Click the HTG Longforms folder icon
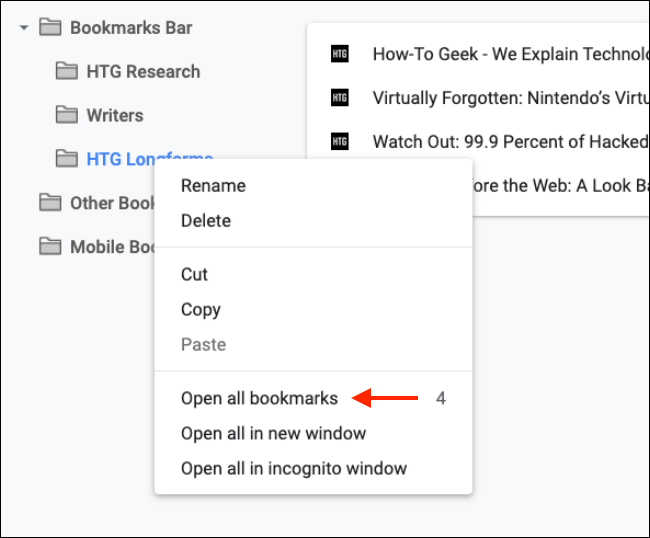 coord(67,159)
